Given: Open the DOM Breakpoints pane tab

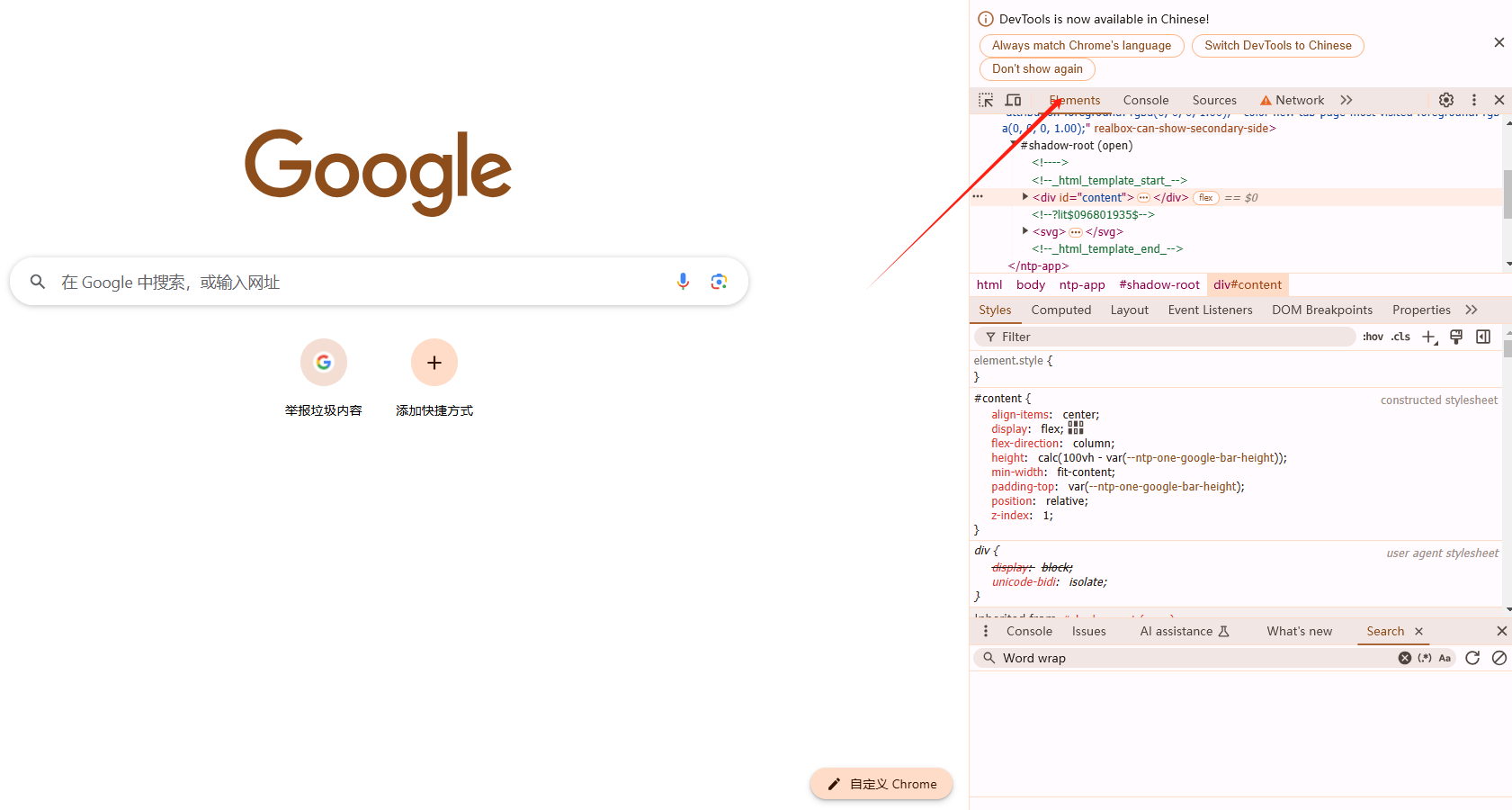Looking at the screenshot, I should coord(1322,310).
